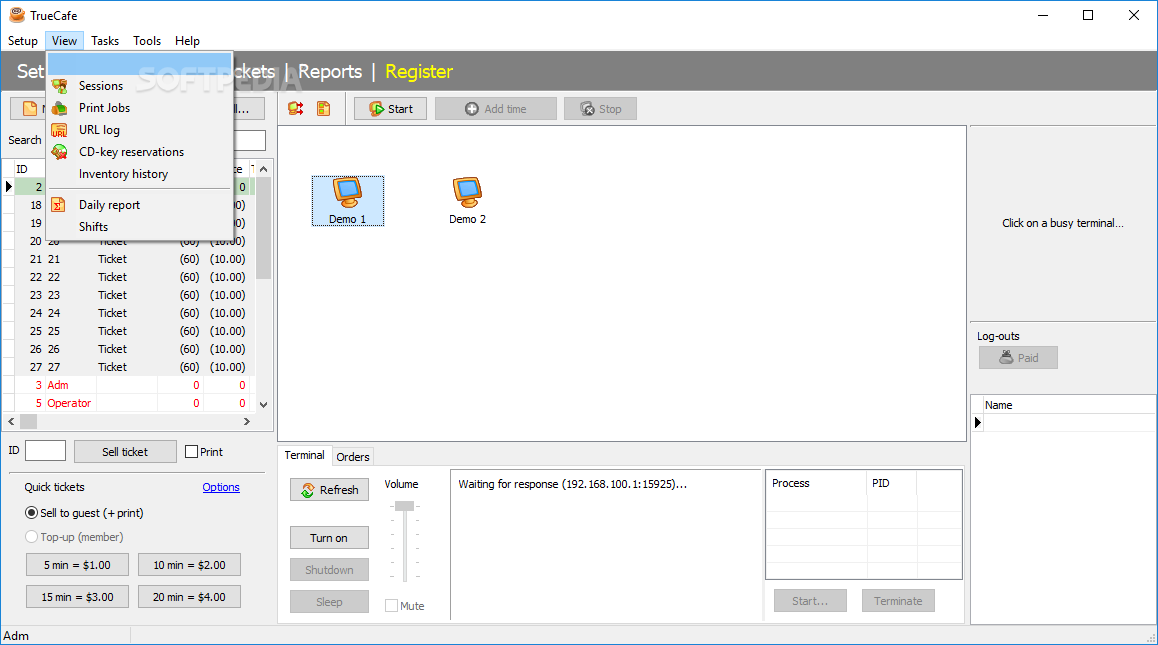Click the Refresh terminal button
Viewport: 1158px width, 645px height.
[x=329, y=490]
